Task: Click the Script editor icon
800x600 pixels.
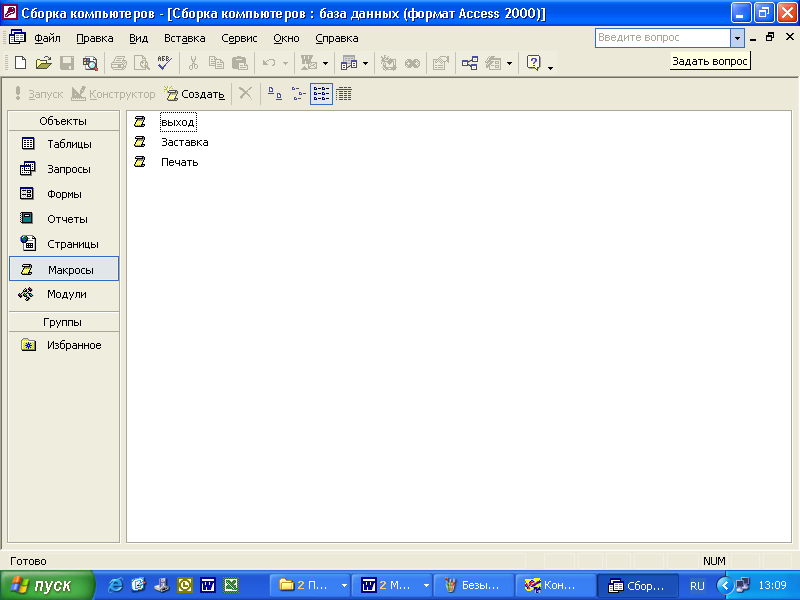Action: tap(412, 63)
